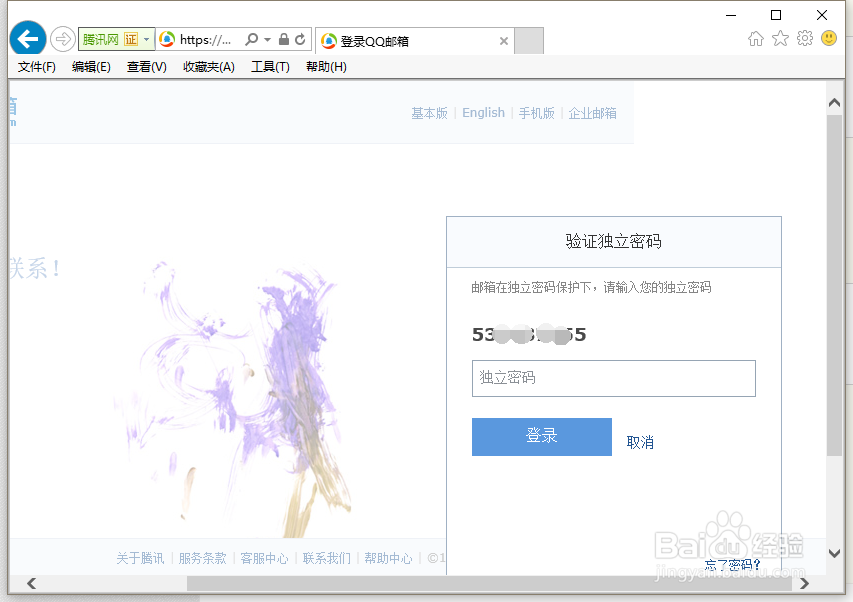Switch to English version link
853x602 pixels.
point(484,113)
